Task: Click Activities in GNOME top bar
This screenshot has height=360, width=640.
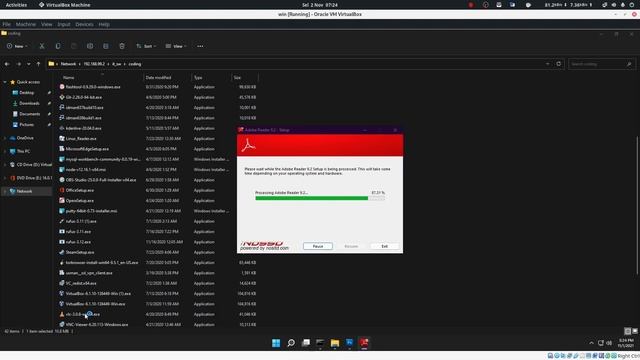Action: click(16, 5)
